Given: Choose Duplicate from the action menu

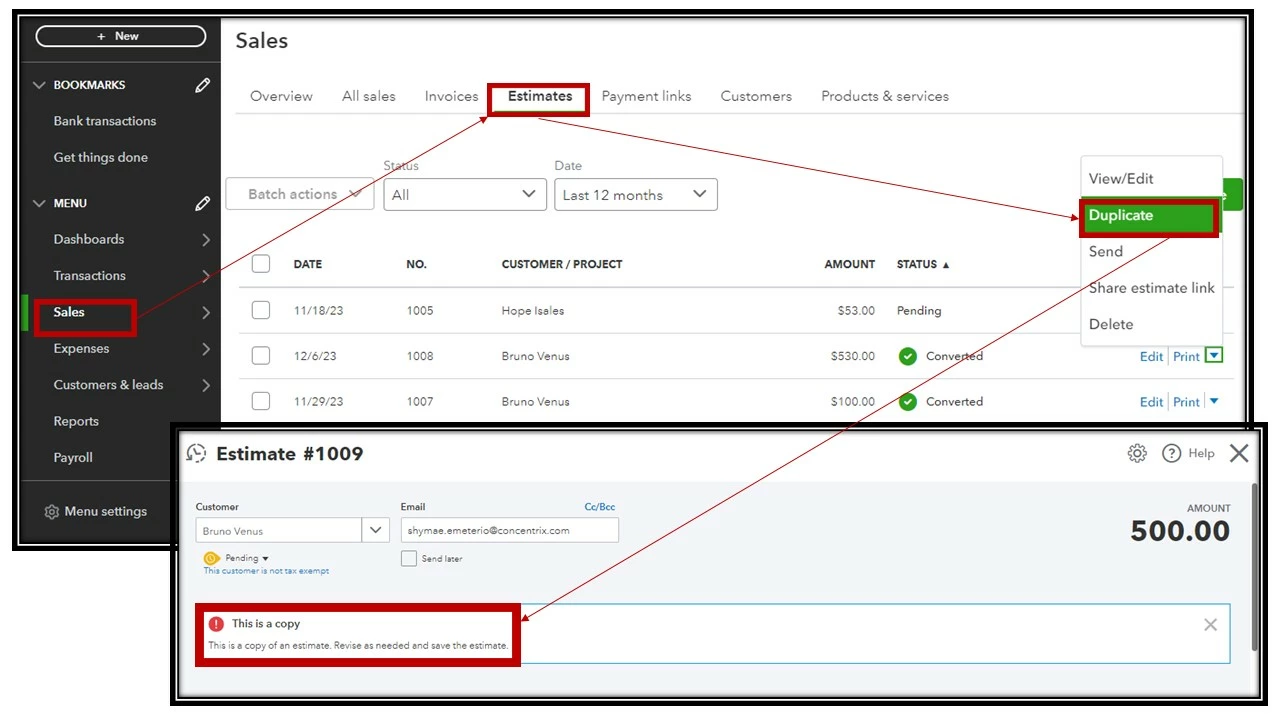Looking at the screenshot, I should pos(1150,216).
